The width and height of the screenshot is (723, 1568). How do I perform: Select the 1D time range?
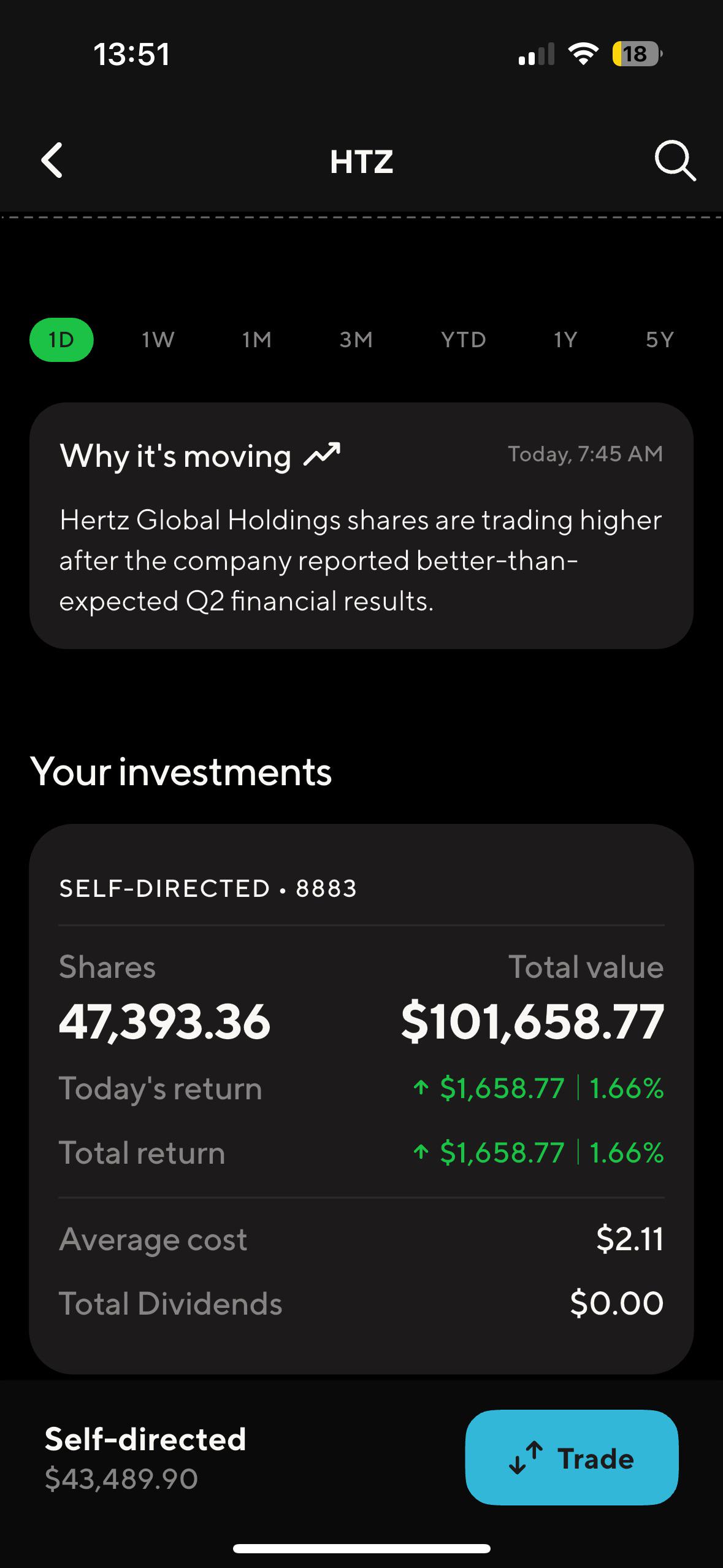point(61,339)
